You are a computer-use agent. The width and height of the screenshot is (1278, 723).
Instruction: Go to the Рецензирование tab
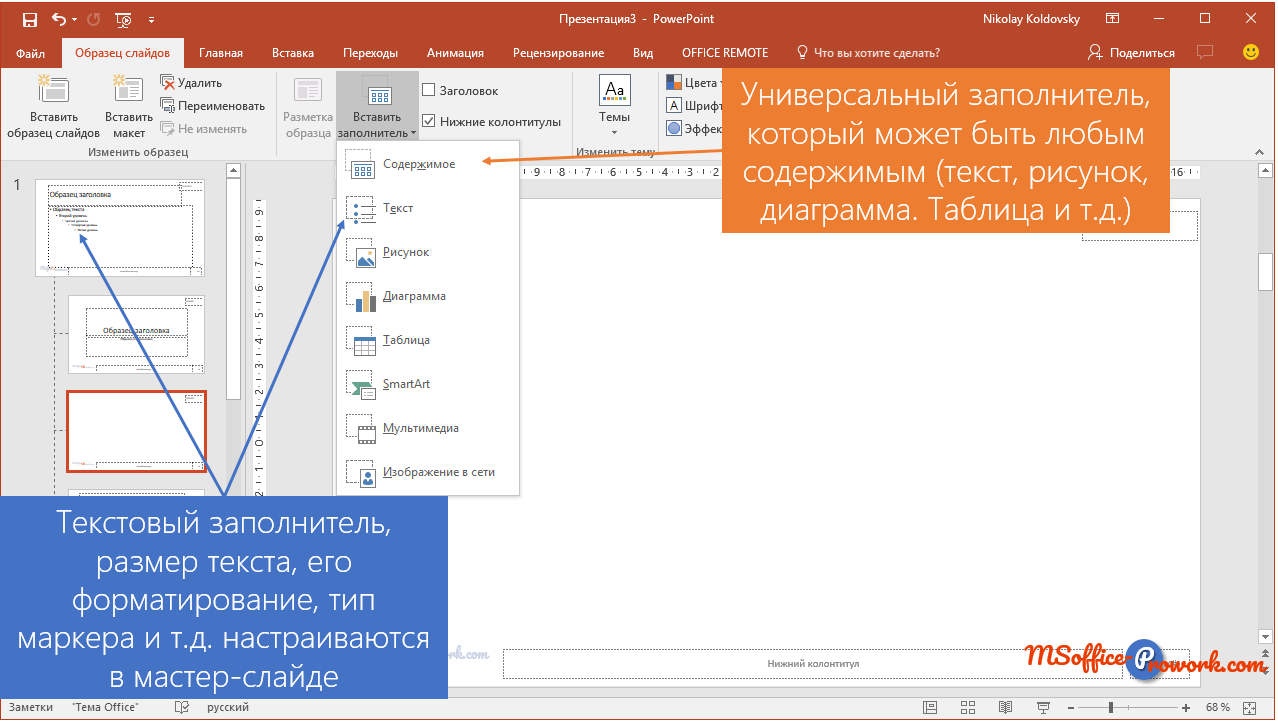click(559, 53)
